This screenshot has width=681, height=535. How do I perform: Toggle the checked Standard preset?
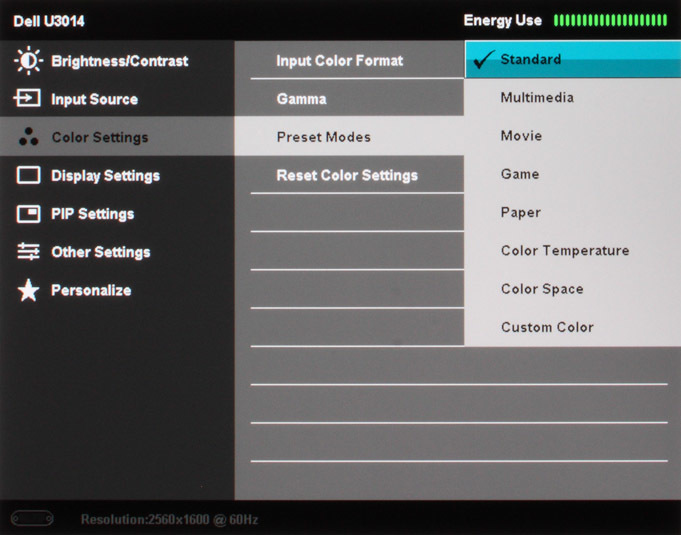click(x=572, y=59)
